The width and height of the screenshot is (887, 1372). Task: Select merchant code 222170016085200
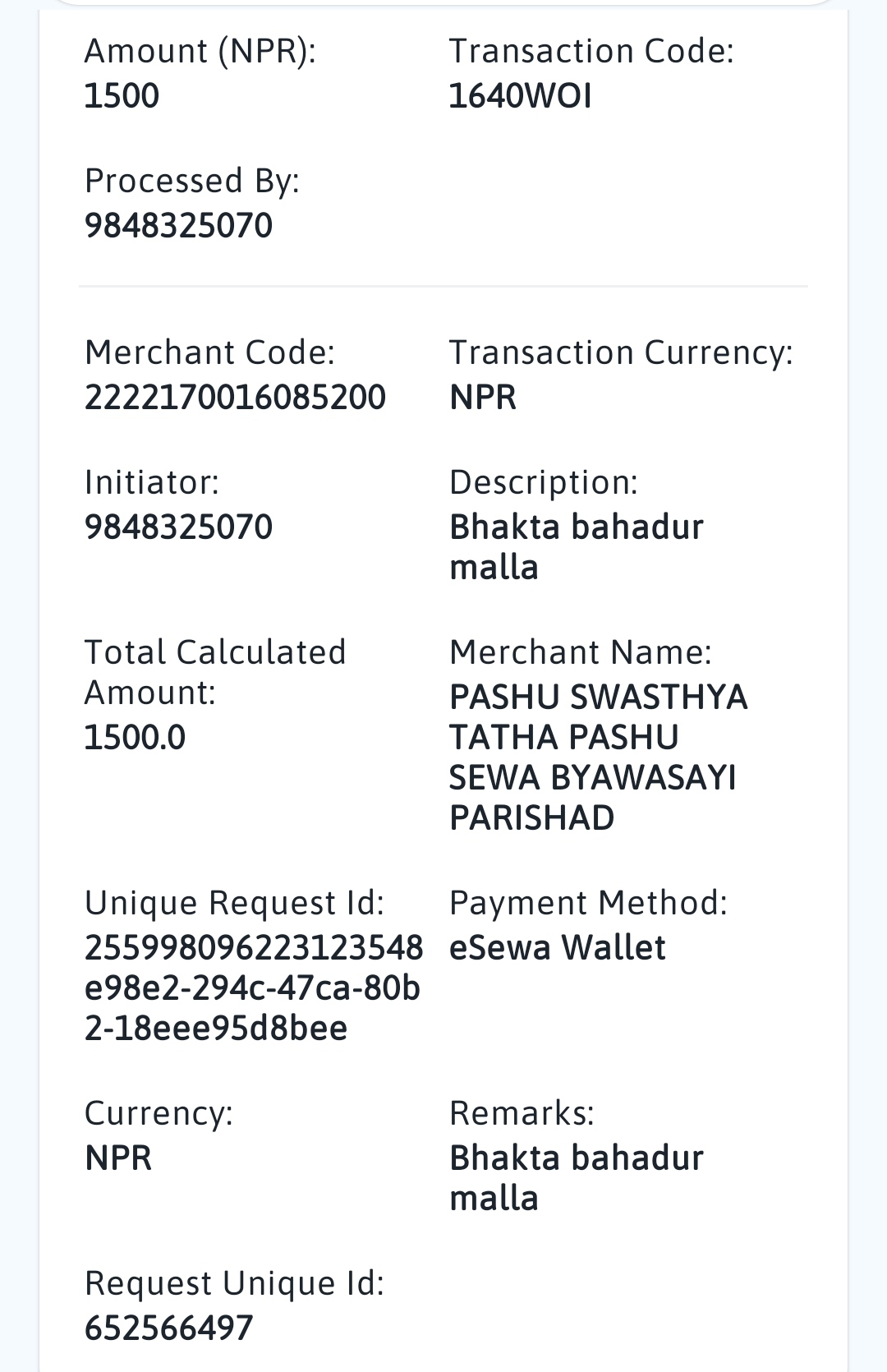[x=235, y=398]
